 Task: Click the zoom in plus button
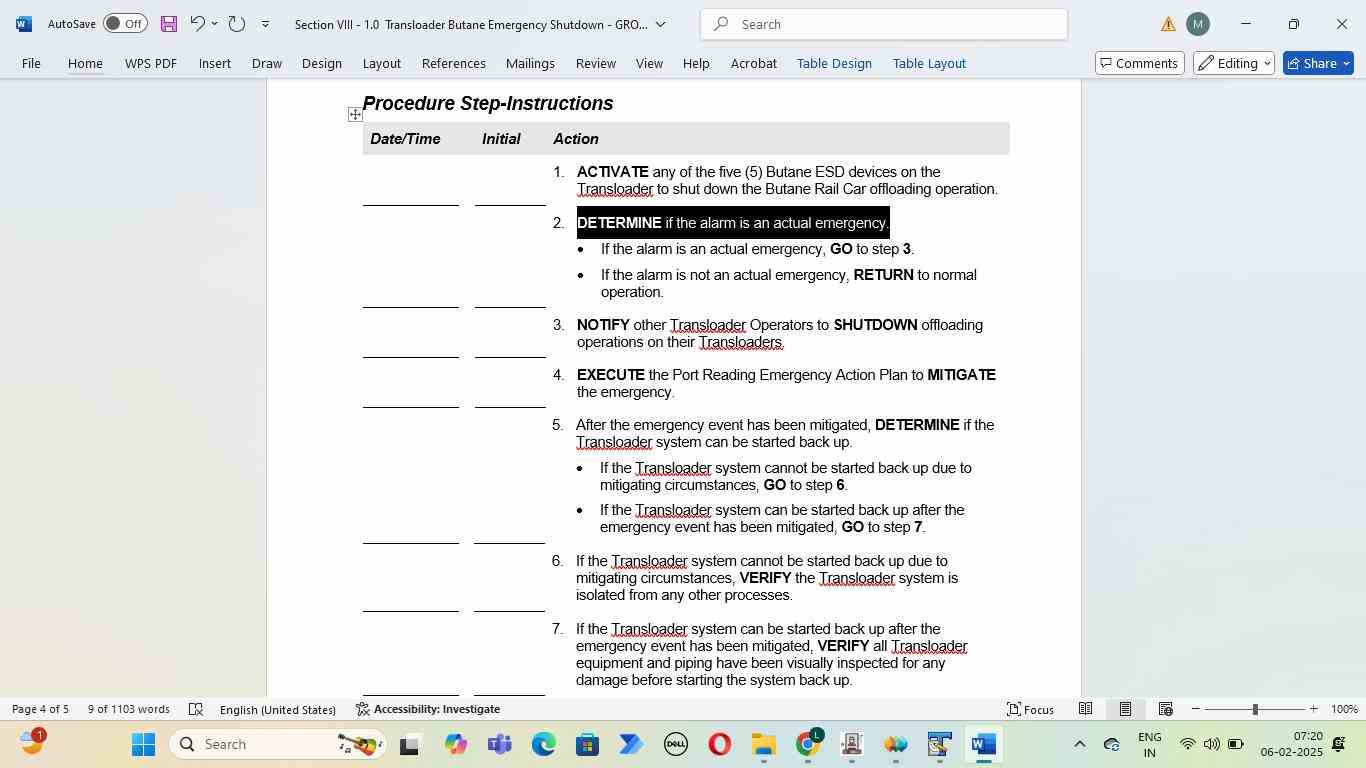point(1313,709)
